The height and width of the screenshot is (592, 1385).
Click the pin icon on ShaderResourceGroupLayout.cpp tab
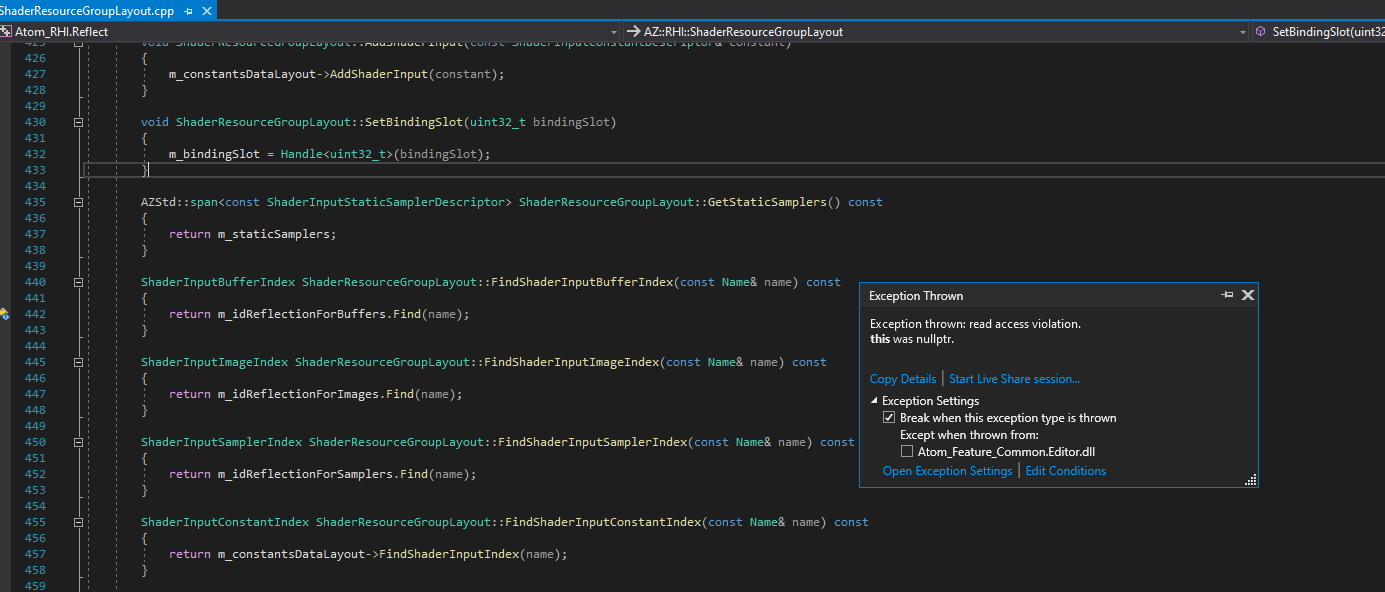pyautogui.click(x=187, y=12)
